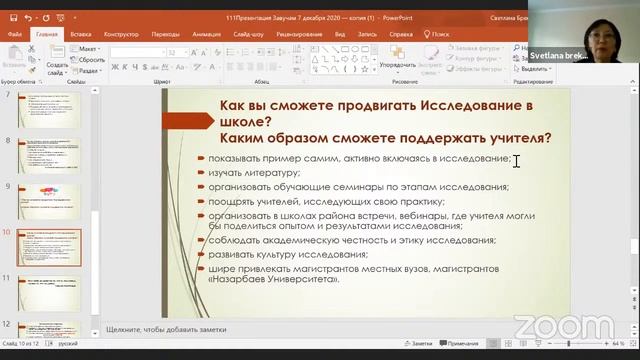Image resolution: width=640 pixels, height=360 pixels.
Task: Decrease the font size
Action: 204,52
